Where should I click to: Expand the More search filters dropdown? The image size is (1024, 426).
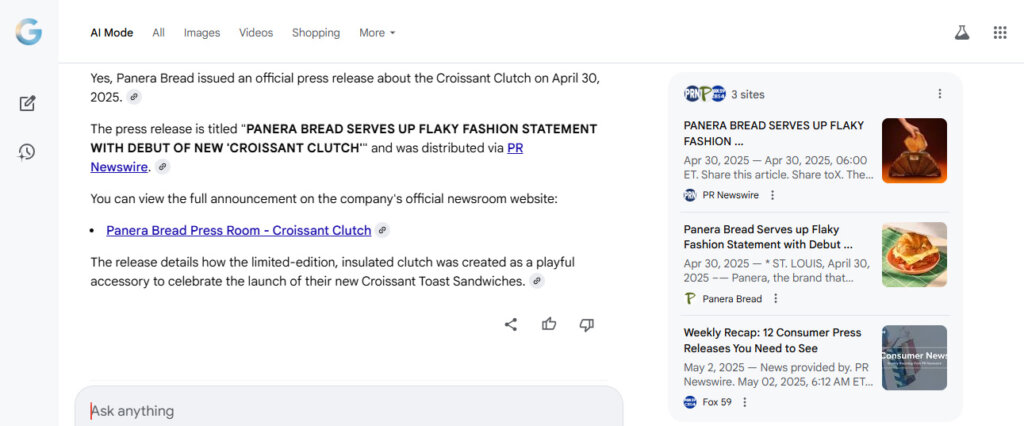(x=377, y=32)
